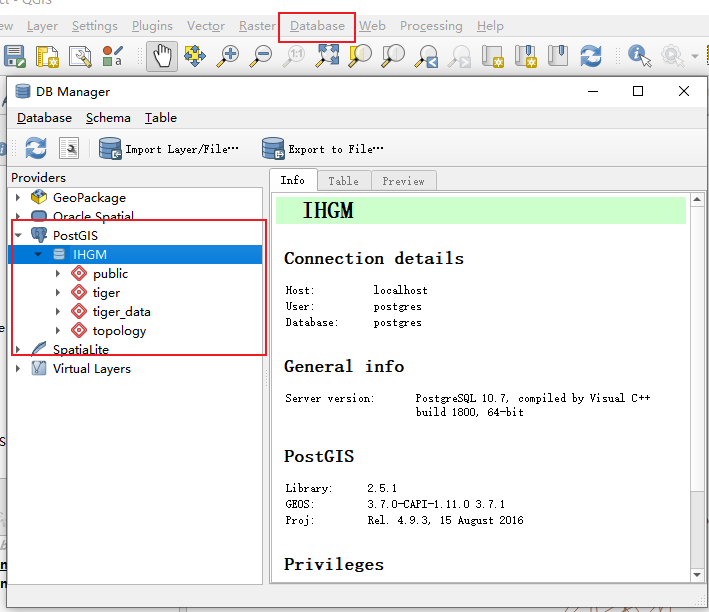
Task: Select the public schema item
Action: coord(110,274)
